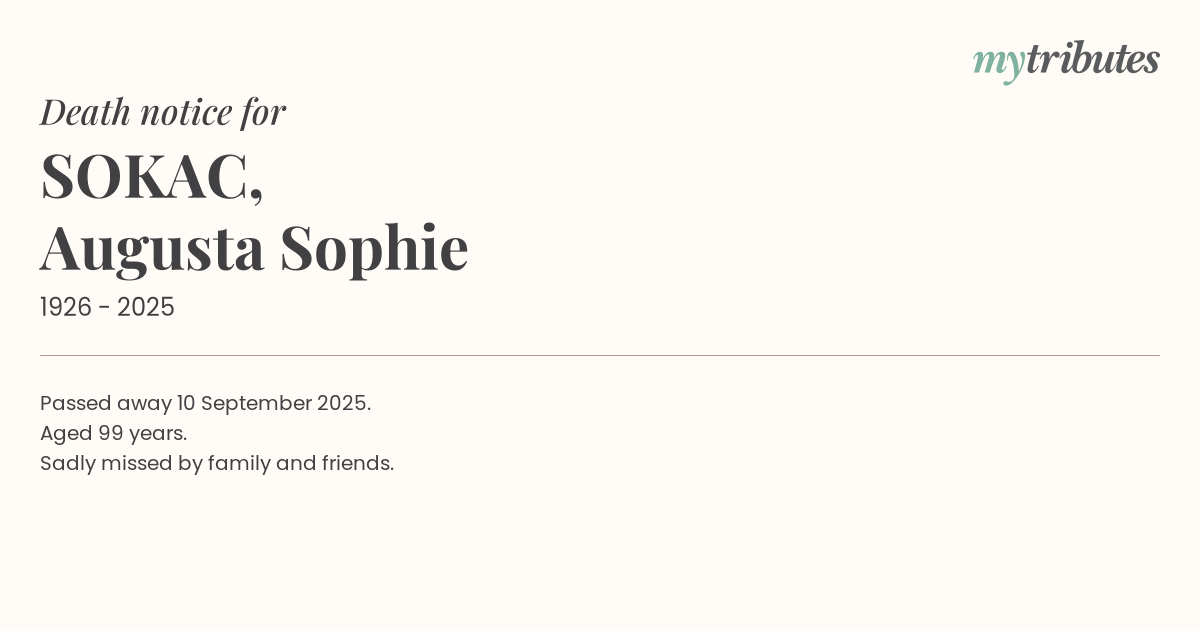Click the 10 in the passing date
This screenshot has width=1200, height=630.
pos(186,403)
